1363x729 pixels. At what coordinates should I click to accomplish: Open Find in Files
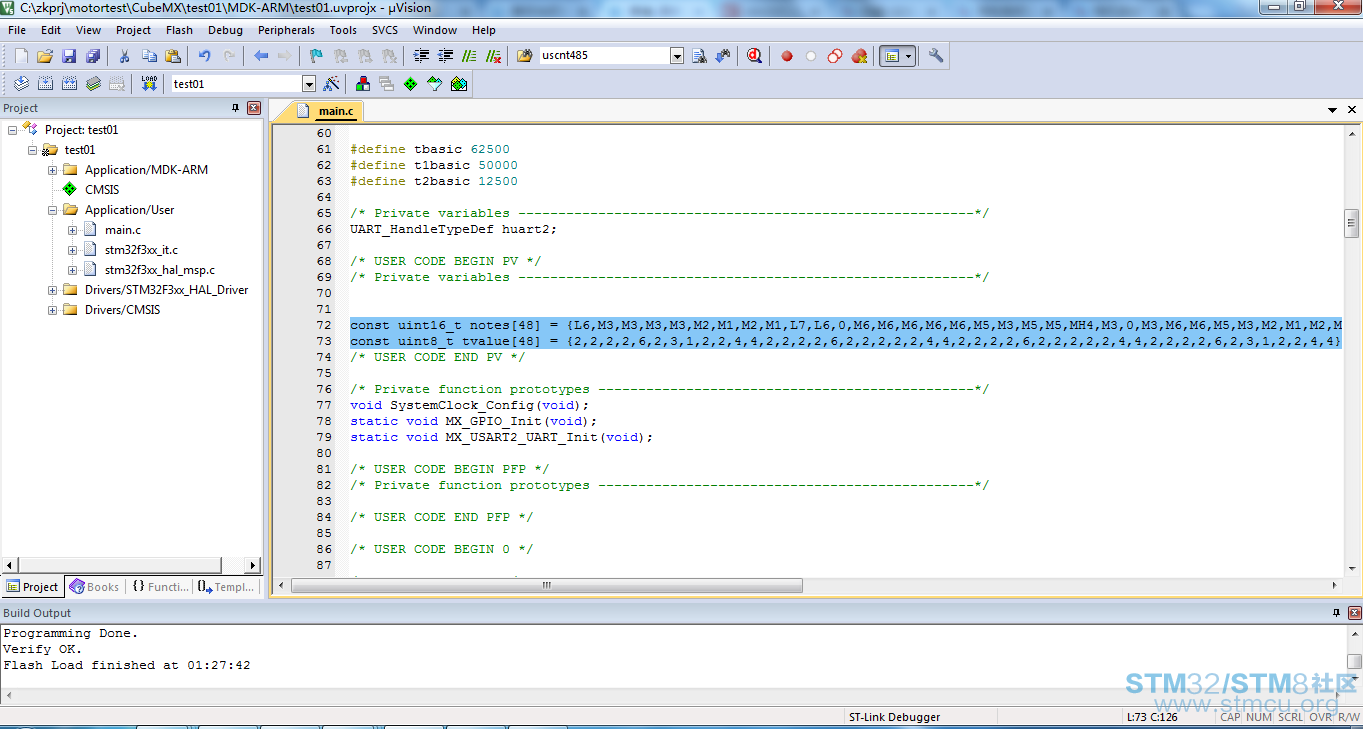coord(525,56)
